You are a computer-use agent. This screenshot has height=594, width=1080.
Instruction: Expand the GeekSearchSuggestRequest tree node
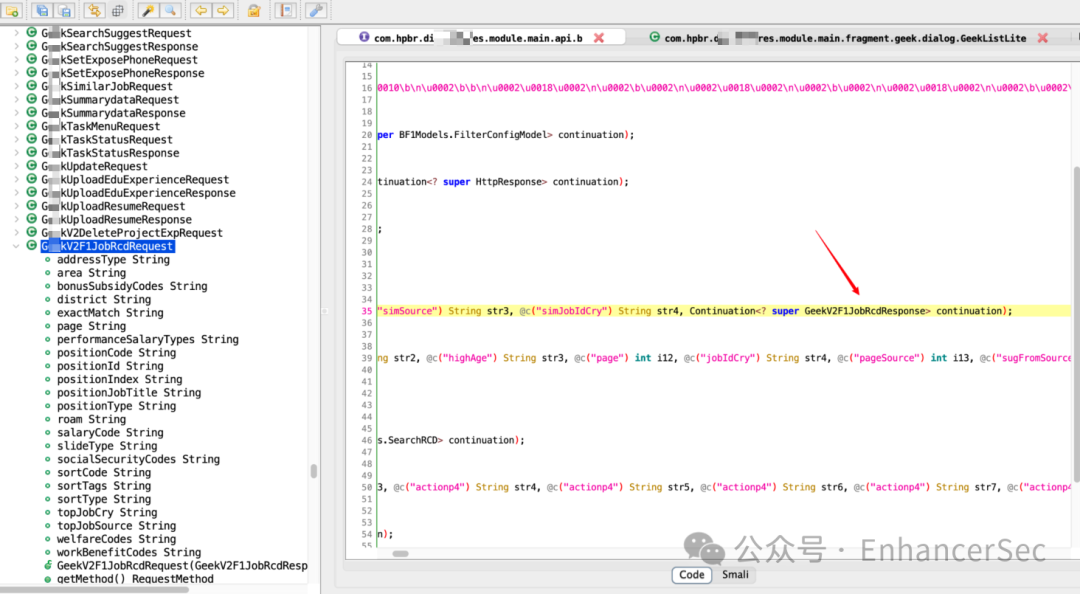pyautogui.click(x=16, y=33)
